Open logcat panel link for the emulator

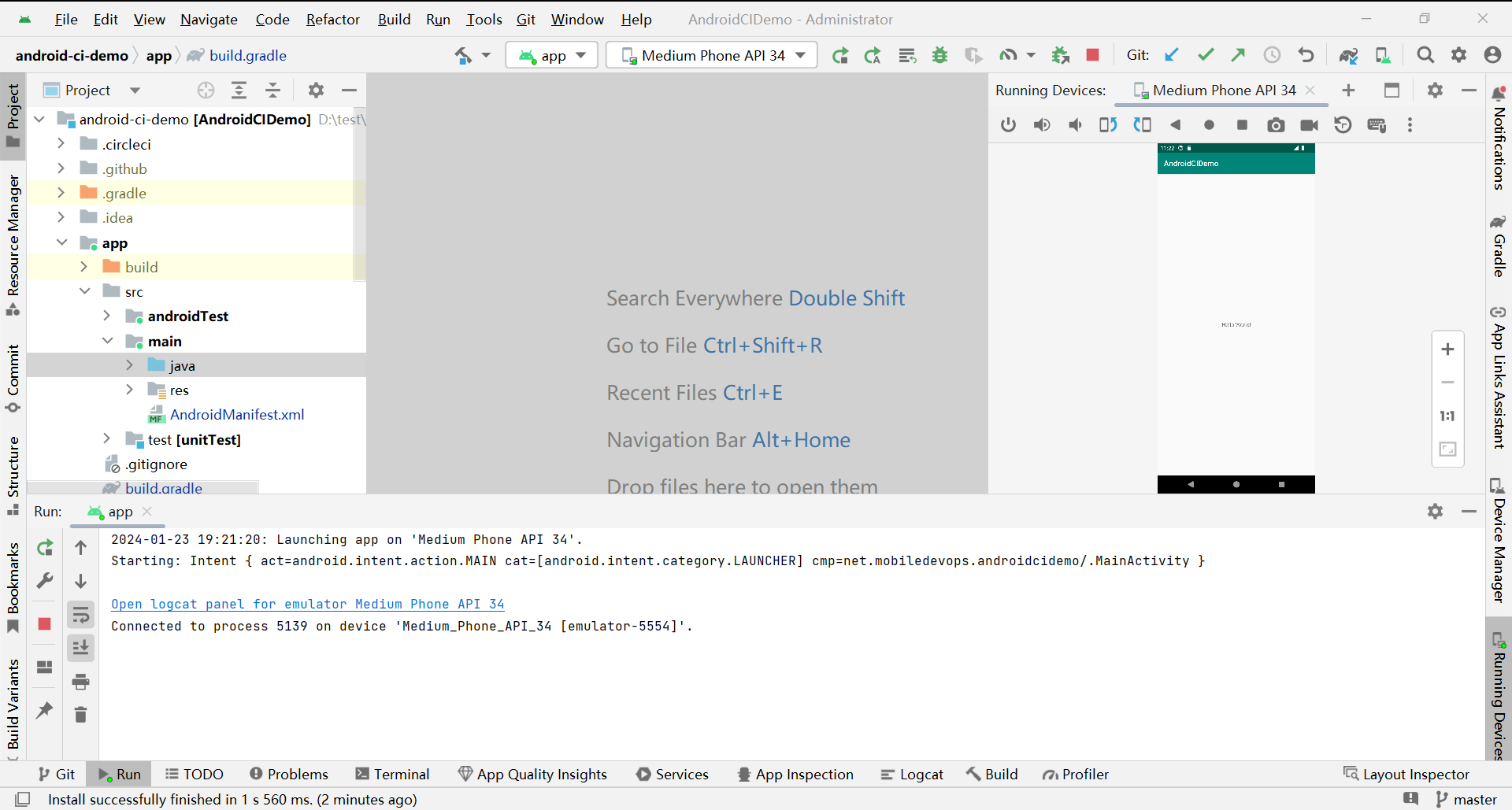point(307,604)
